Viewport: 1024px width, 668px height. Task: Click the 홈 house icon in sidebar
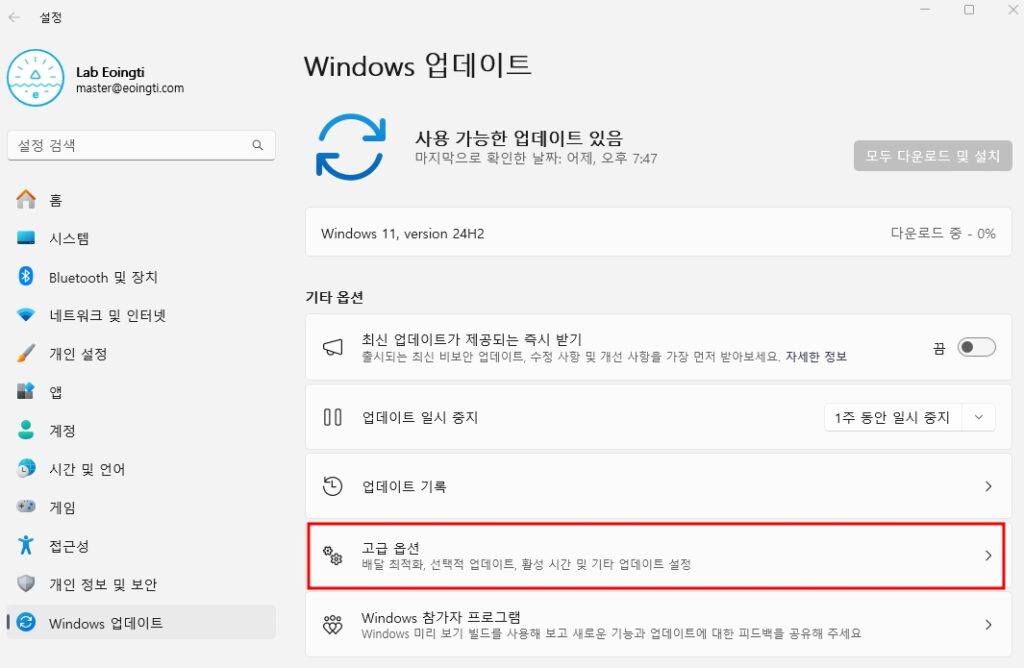25,199
